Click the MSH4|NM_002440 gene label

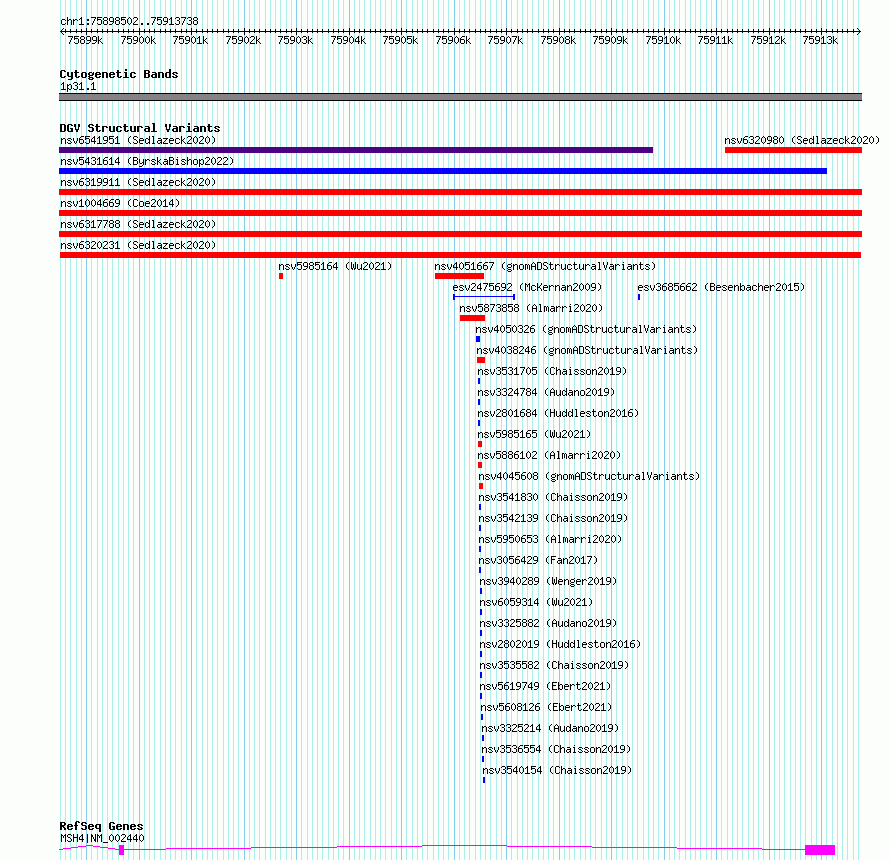click(x=102, y=838)
